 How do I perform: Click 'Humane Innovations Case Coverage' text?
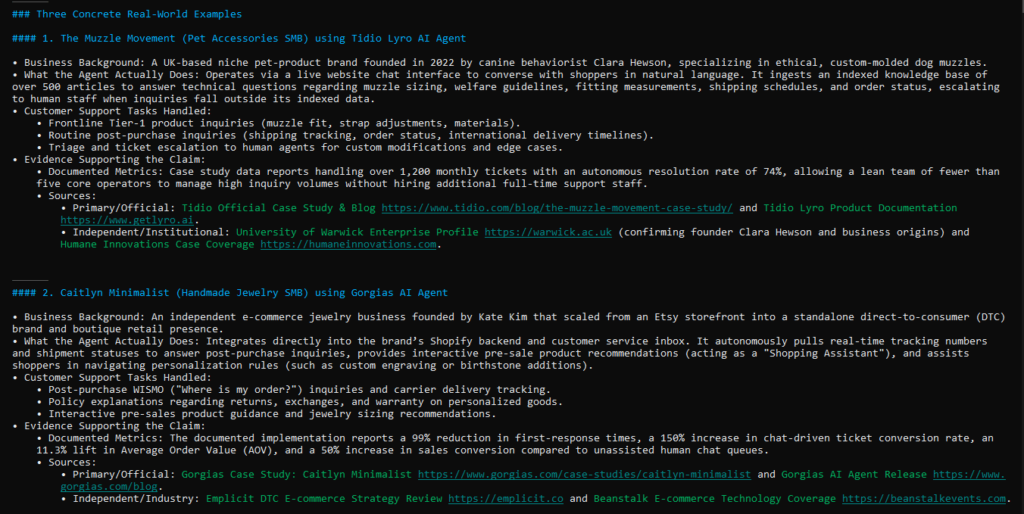point(157,244)
